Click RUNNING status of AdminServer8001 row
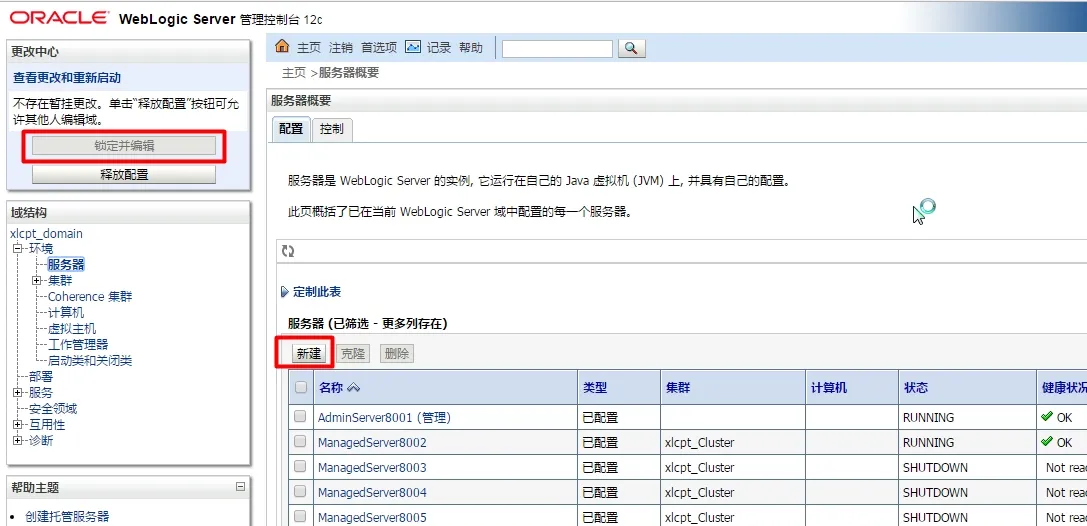 click(x=928, y=417)
